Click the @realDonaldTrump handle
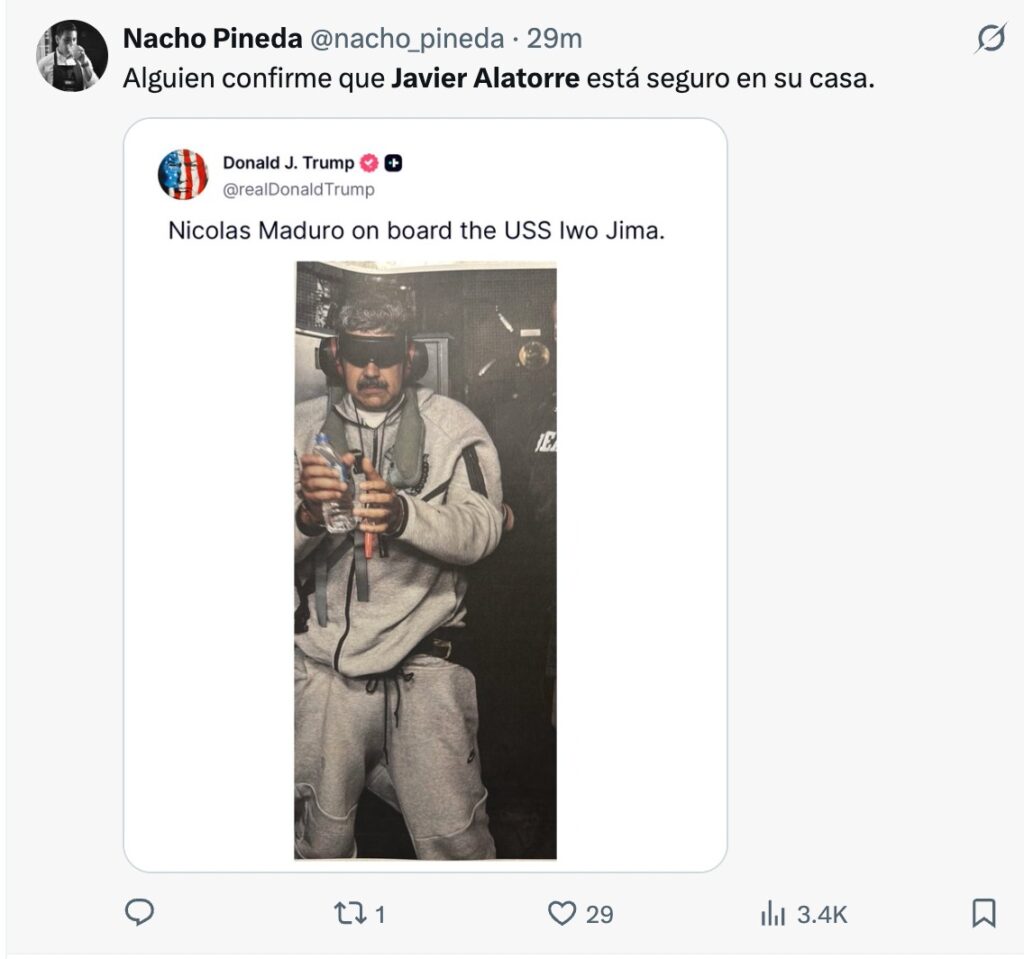The image size is (1024, 959). (299, 188)
